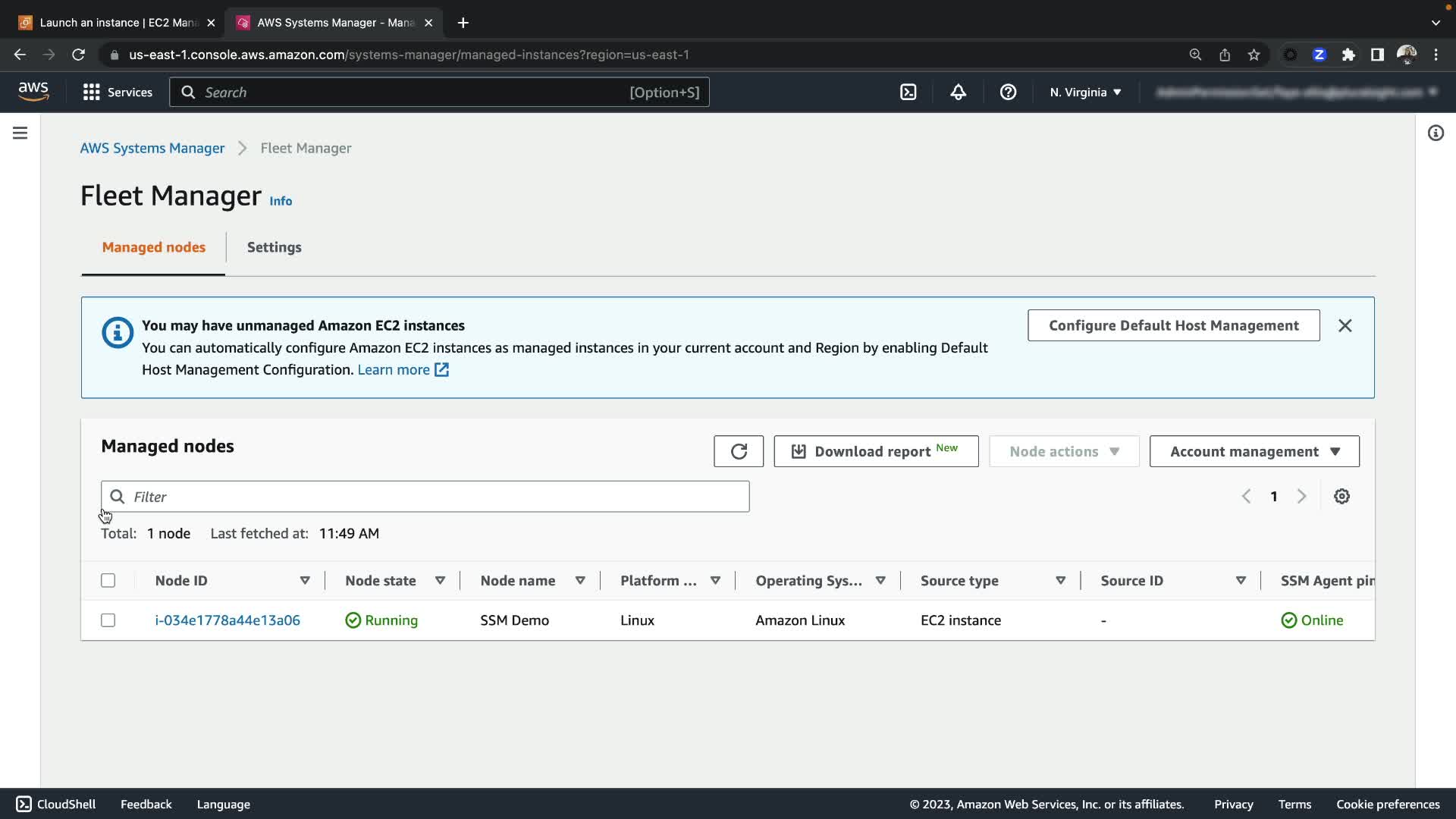Viewport: 1456px width, 819px height.
Task: Click Configure Default Host Management button
Action: pos(1173,325)
